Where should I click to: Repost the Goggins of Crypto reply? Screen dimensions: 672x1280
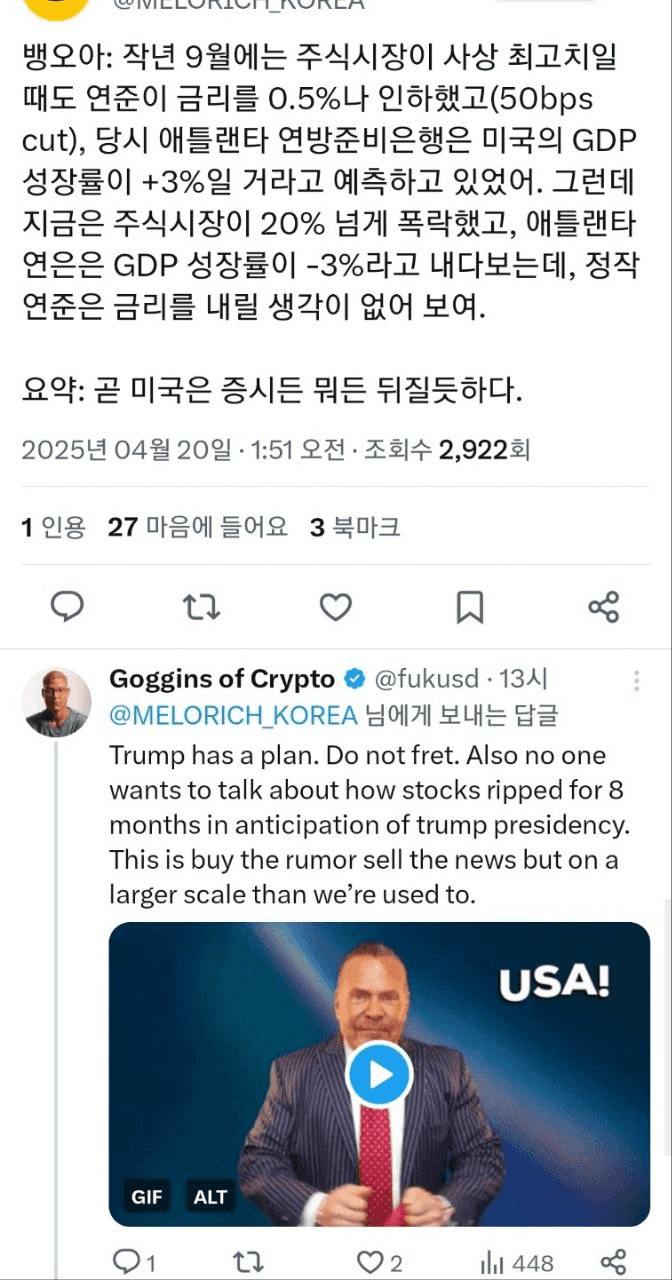click(x=244, y=1262)
